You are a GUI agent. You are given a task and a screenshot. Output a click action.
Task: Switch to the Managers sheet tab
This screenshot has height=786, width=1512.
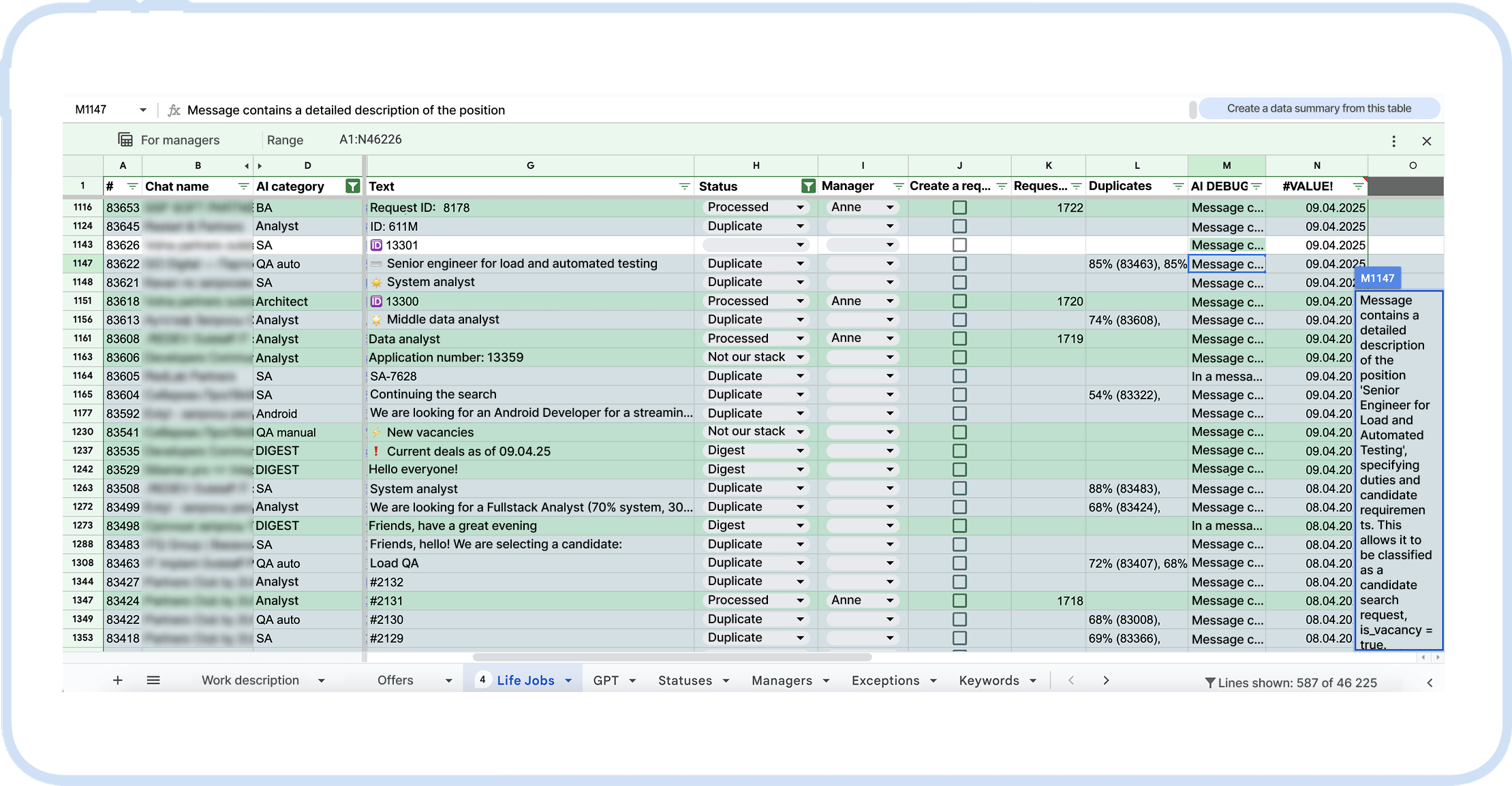[x=782, y=680]
